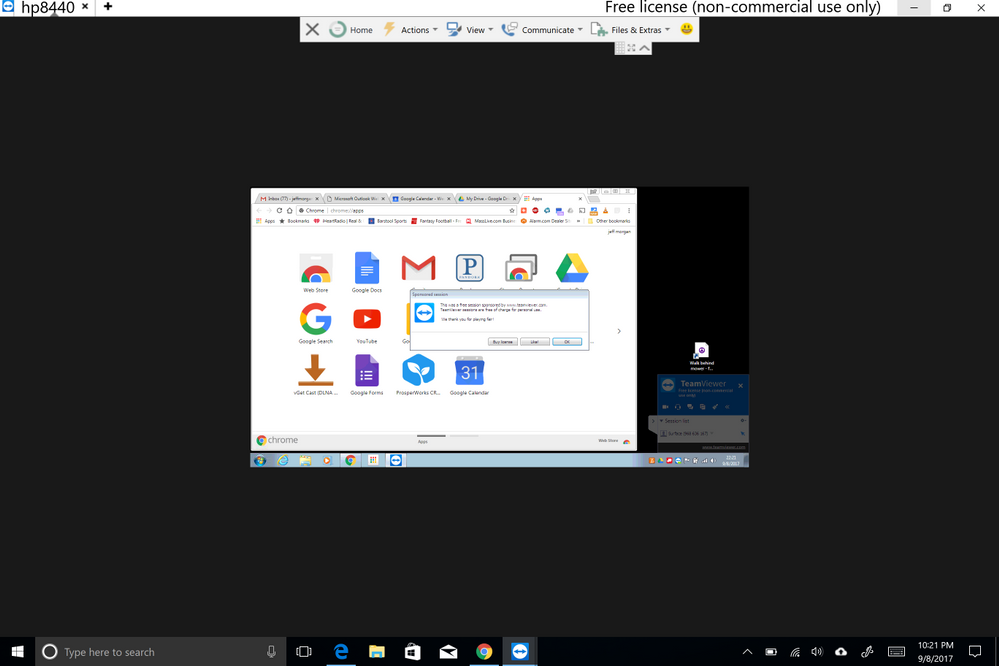Screen dimensions: 999x666
Task: Expand the Actions dropdown menu
Action: (x=411, y=29)
